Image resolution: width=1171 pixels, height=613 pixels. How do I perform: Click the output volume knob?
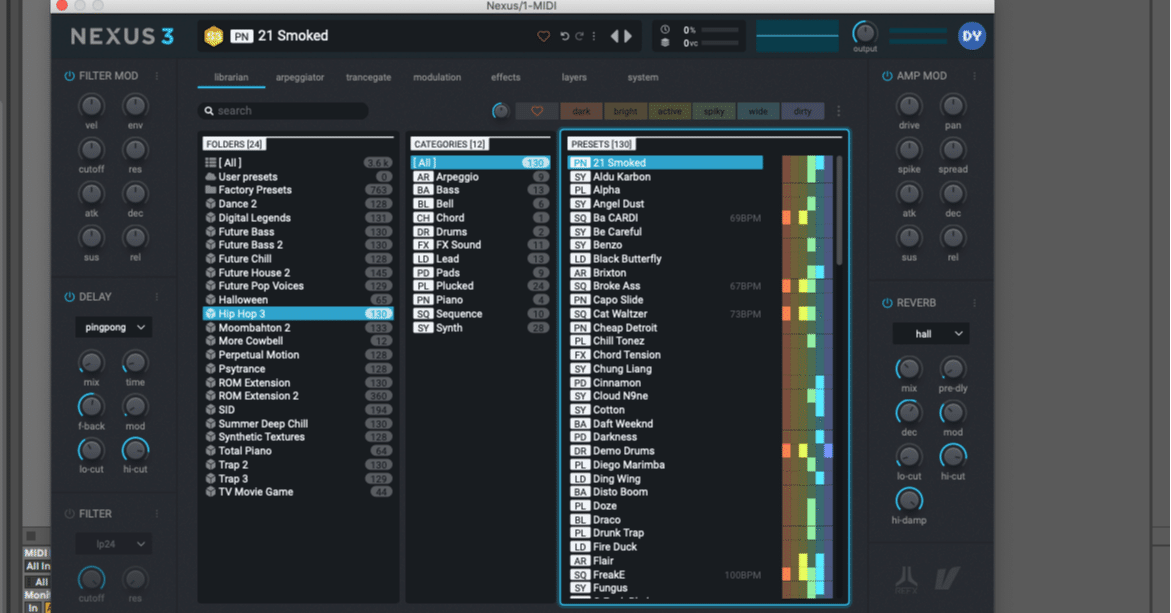(865, 33)
